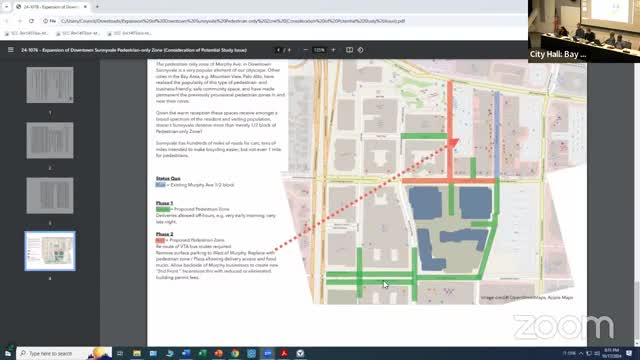Click the taskbar clock and date
The width and height of the screenshot is (640, 360).
point(611,353)
